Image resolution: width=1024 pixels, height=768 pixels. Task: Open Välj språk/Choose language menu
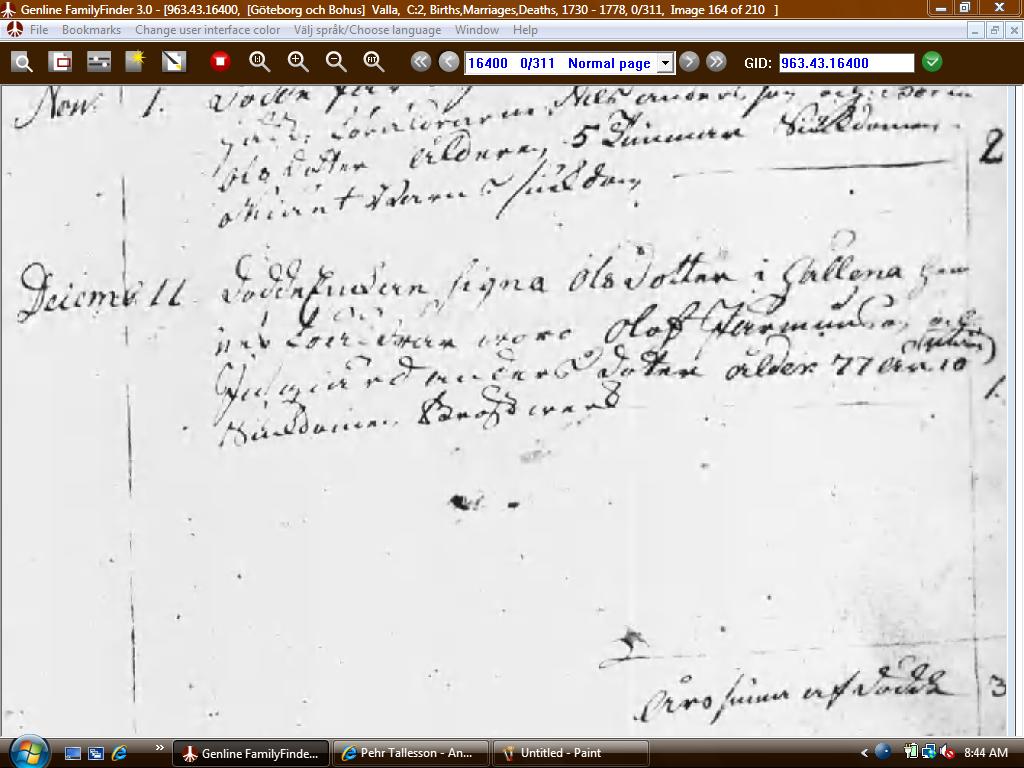(368, 30)
